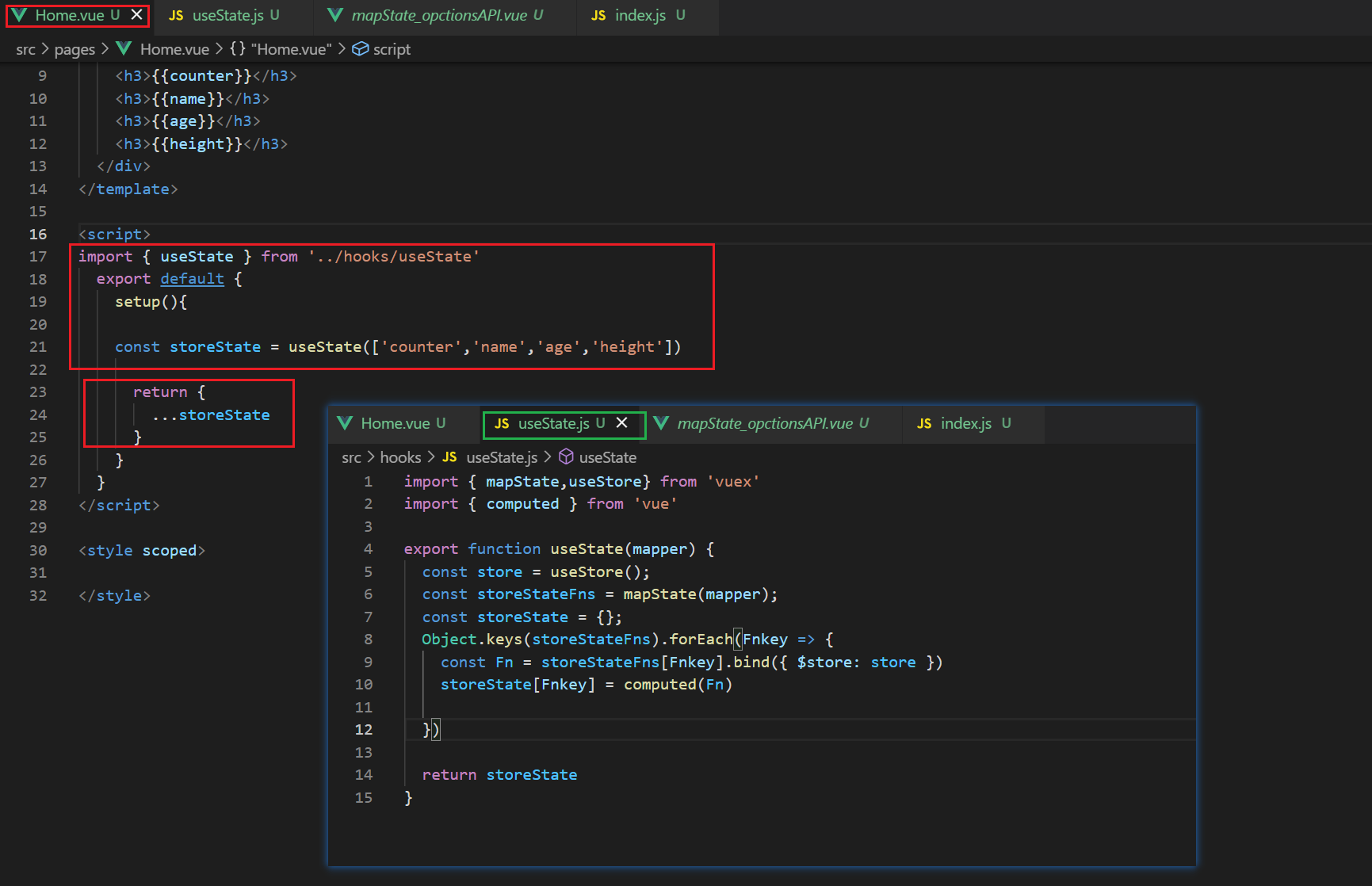Close the Home.vue tab in top editor
1372x886 pixels.
click(x=137, y=15)
